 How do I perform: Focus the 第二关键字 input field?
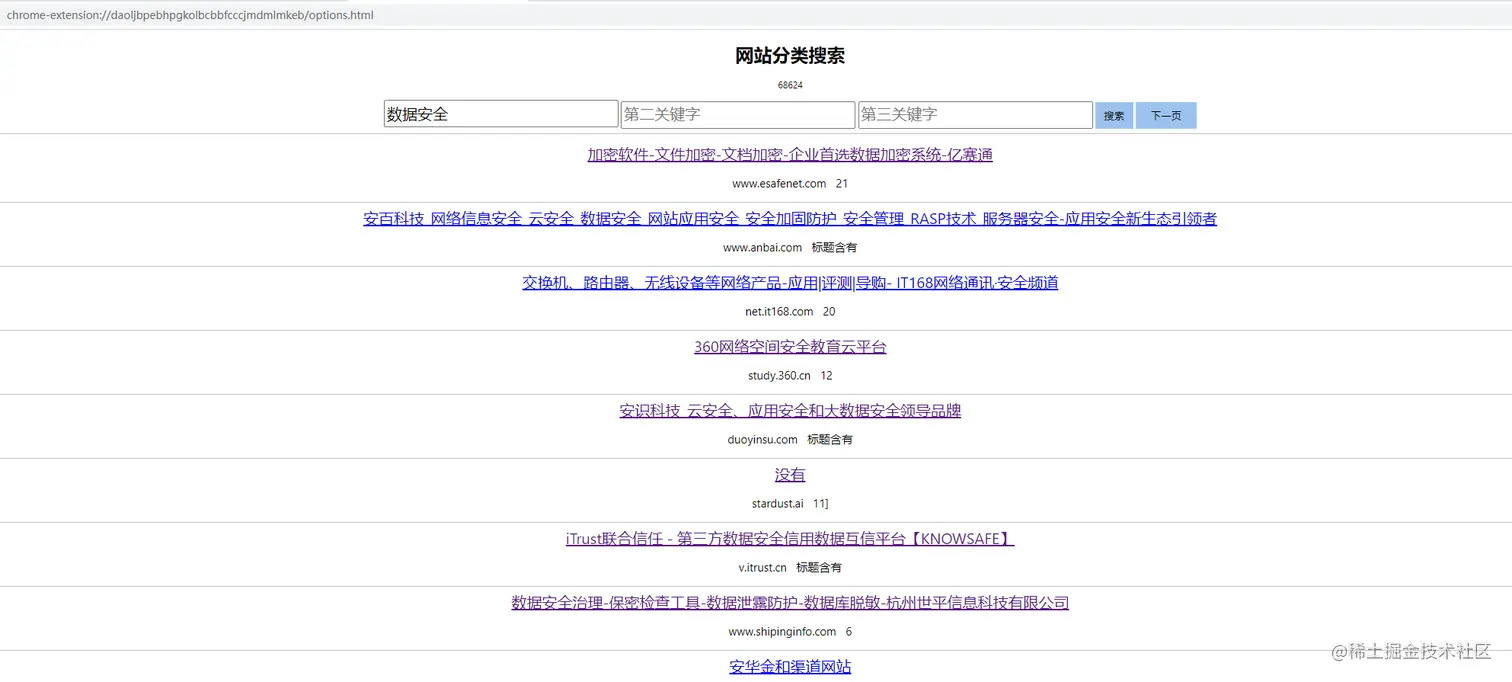click(738, 114)
